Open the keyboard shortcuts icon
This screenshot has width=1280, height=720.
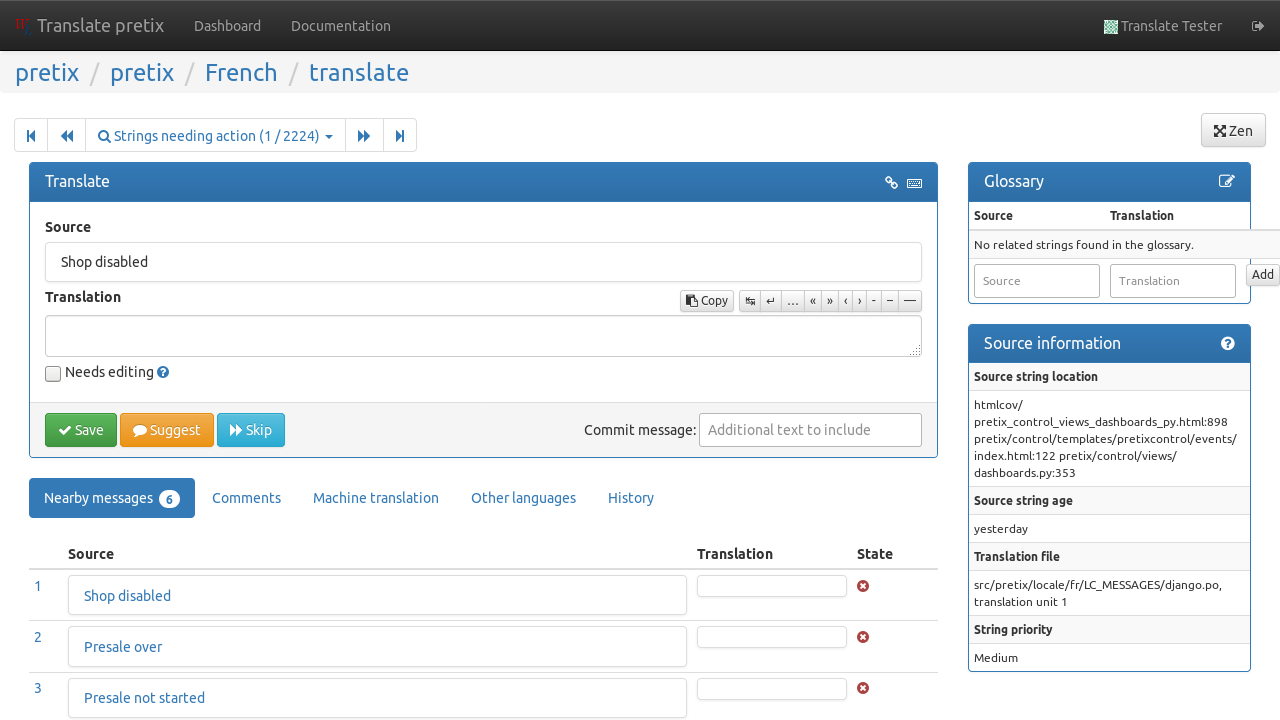914,182
